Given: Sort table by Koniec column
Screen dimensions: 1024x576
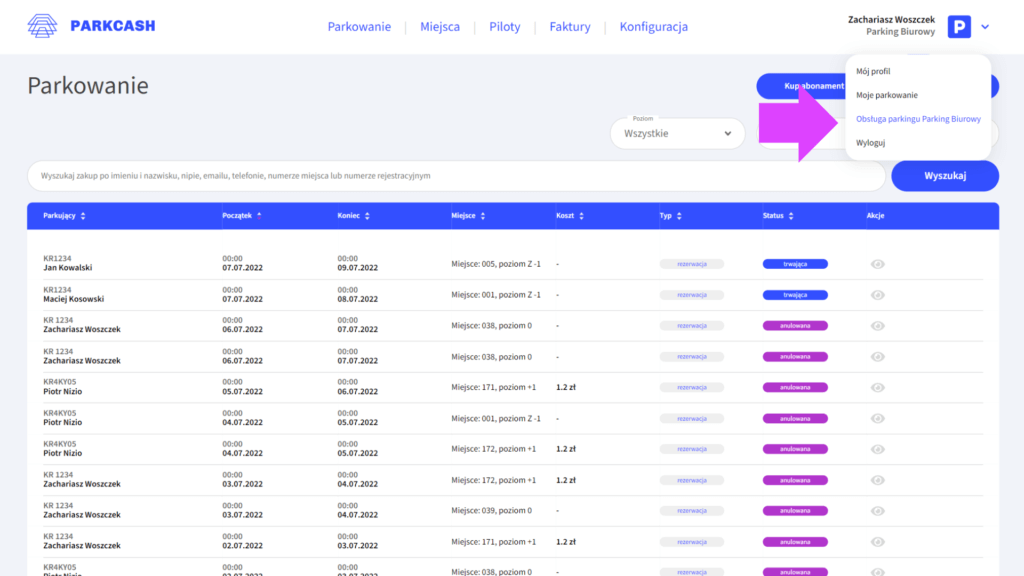Looking at the screenshot, I should 354,216.
